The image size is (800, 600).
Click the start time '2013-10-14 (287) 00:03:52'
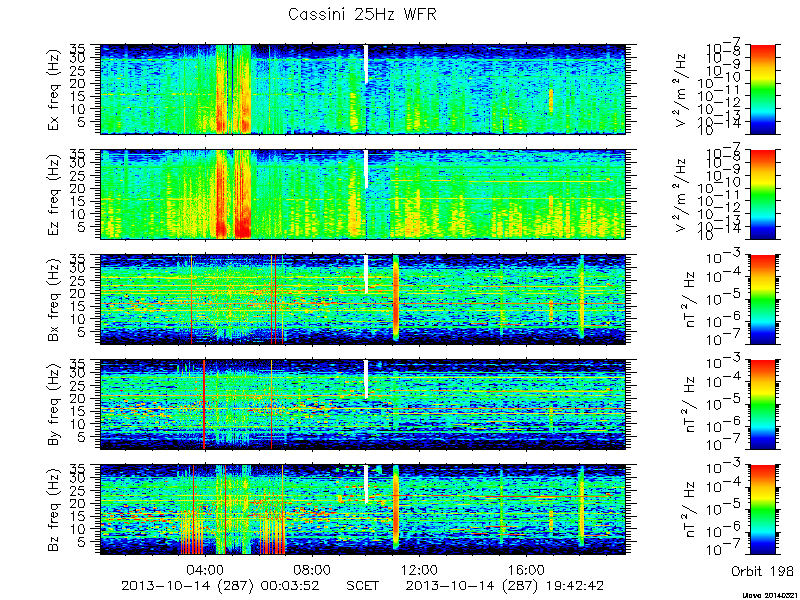click(x=220, y=585)
